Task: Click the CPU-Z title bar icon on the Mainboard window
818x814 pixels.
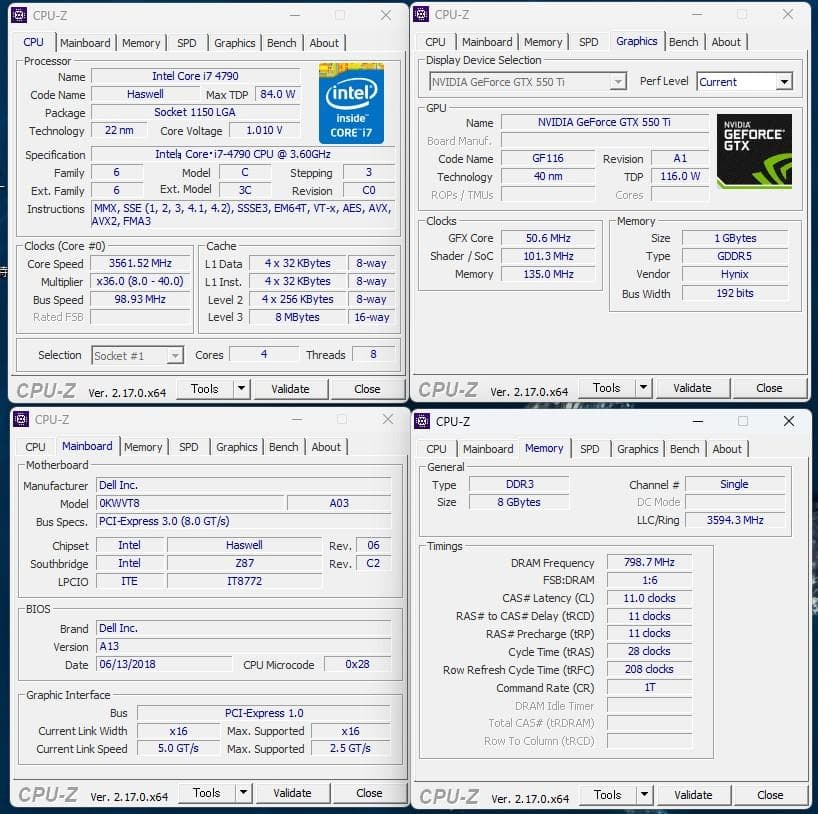Action: tap(23, 420)
